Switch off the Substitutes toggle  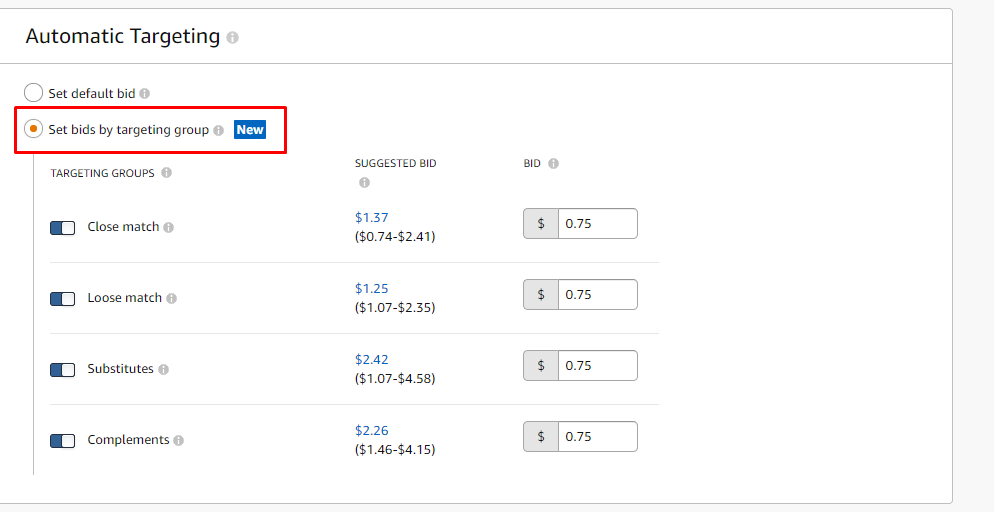(x=63, y=370)
